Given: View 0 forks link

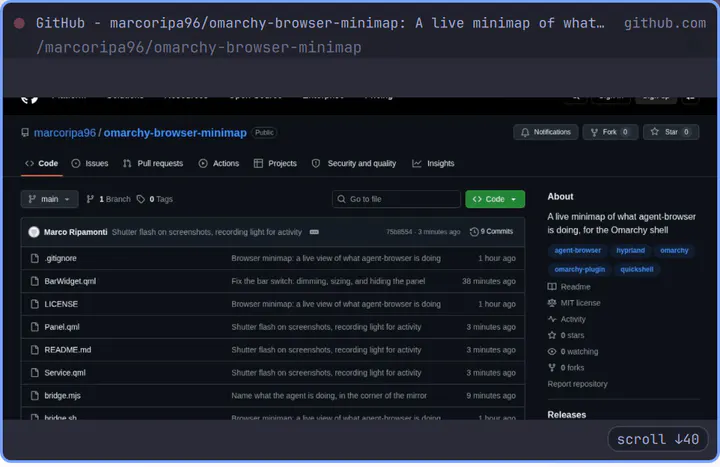Looking at the screenshot, I should (x=566, y=368).
